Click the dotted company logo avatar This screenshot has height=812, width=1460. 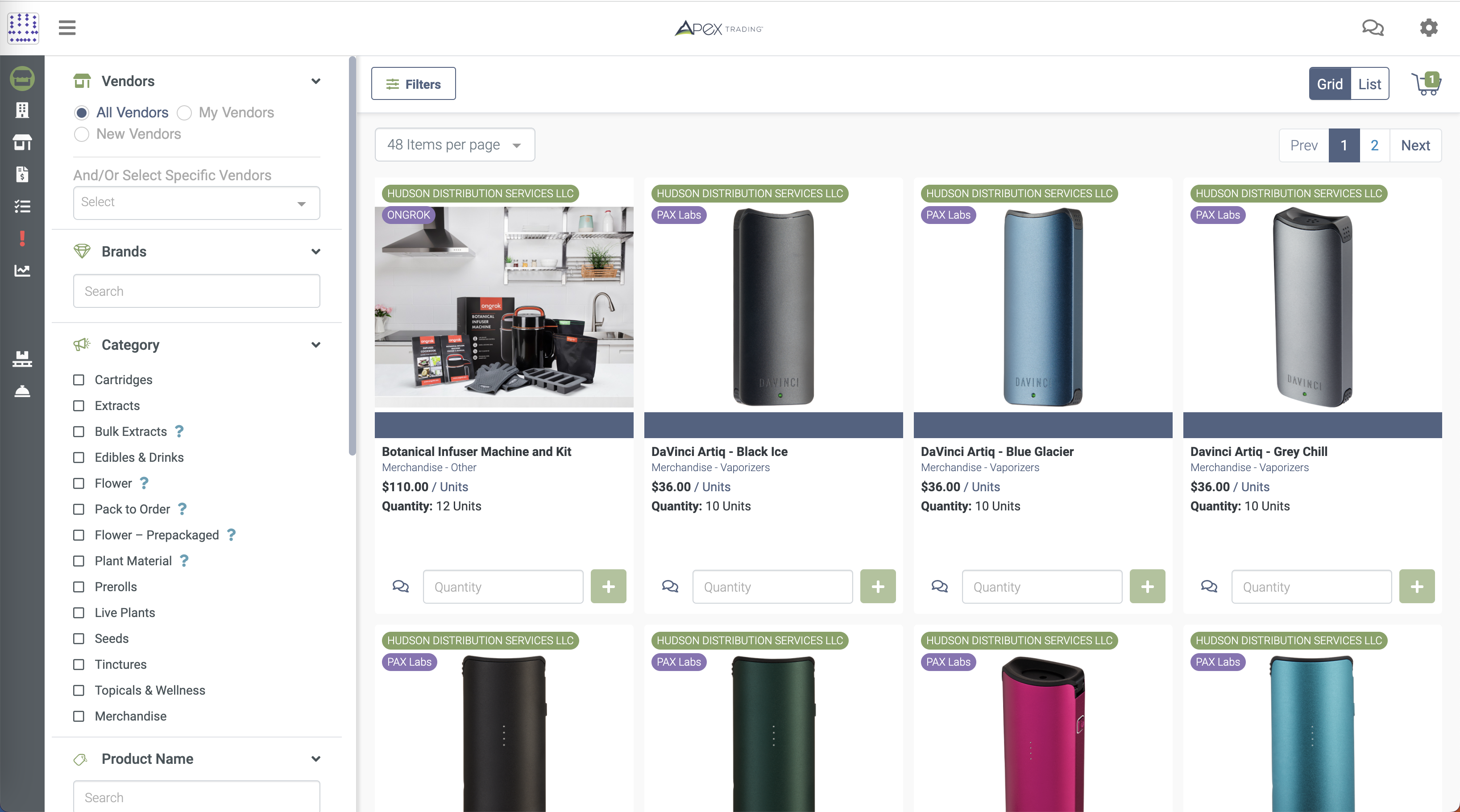[23, 28]
